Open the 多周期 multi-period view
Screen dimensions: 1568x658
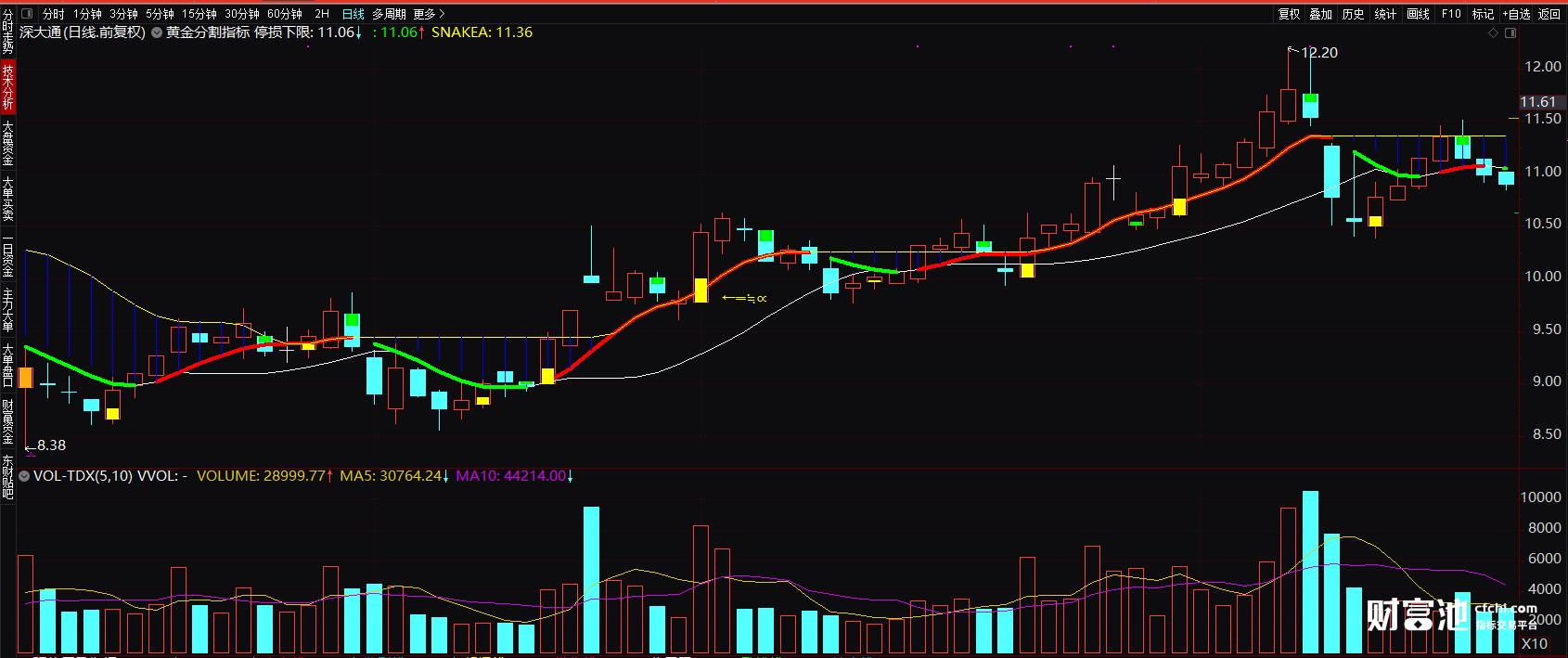[389, 14]
